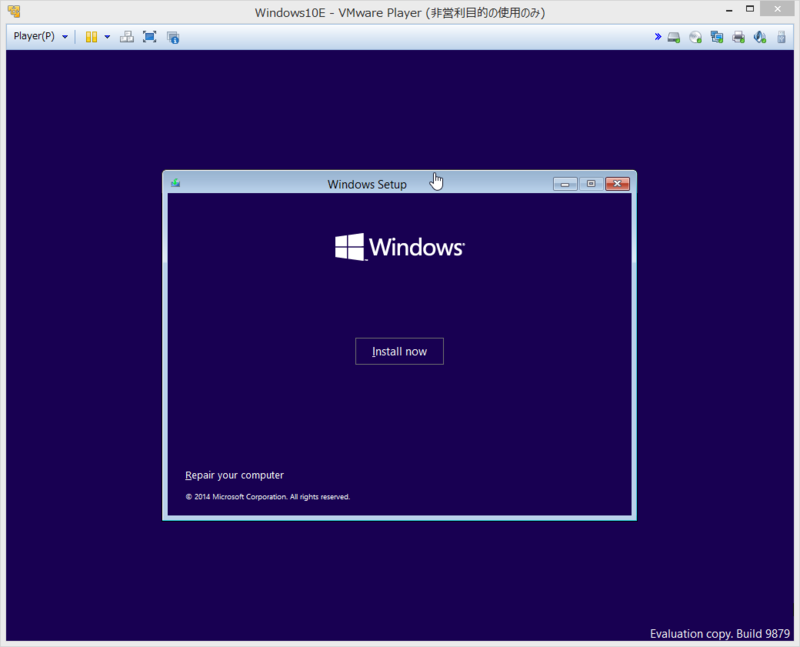Minimize the VMware Player window
This screenshot has width=800, height=647.
coord(729,10)
